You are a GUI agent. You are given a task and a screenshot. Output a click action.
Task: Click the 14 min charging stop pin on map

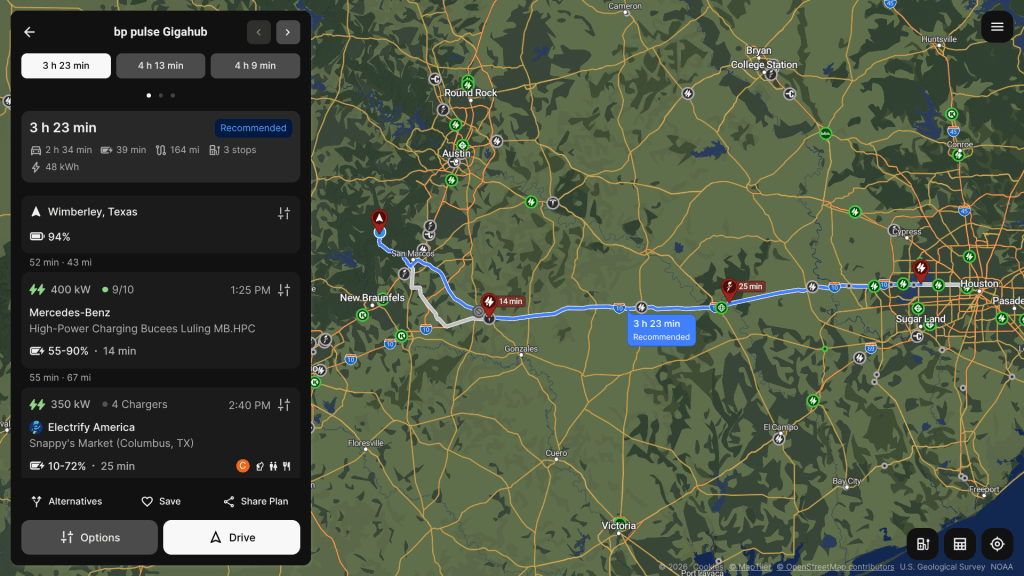[x=489, y=302]
